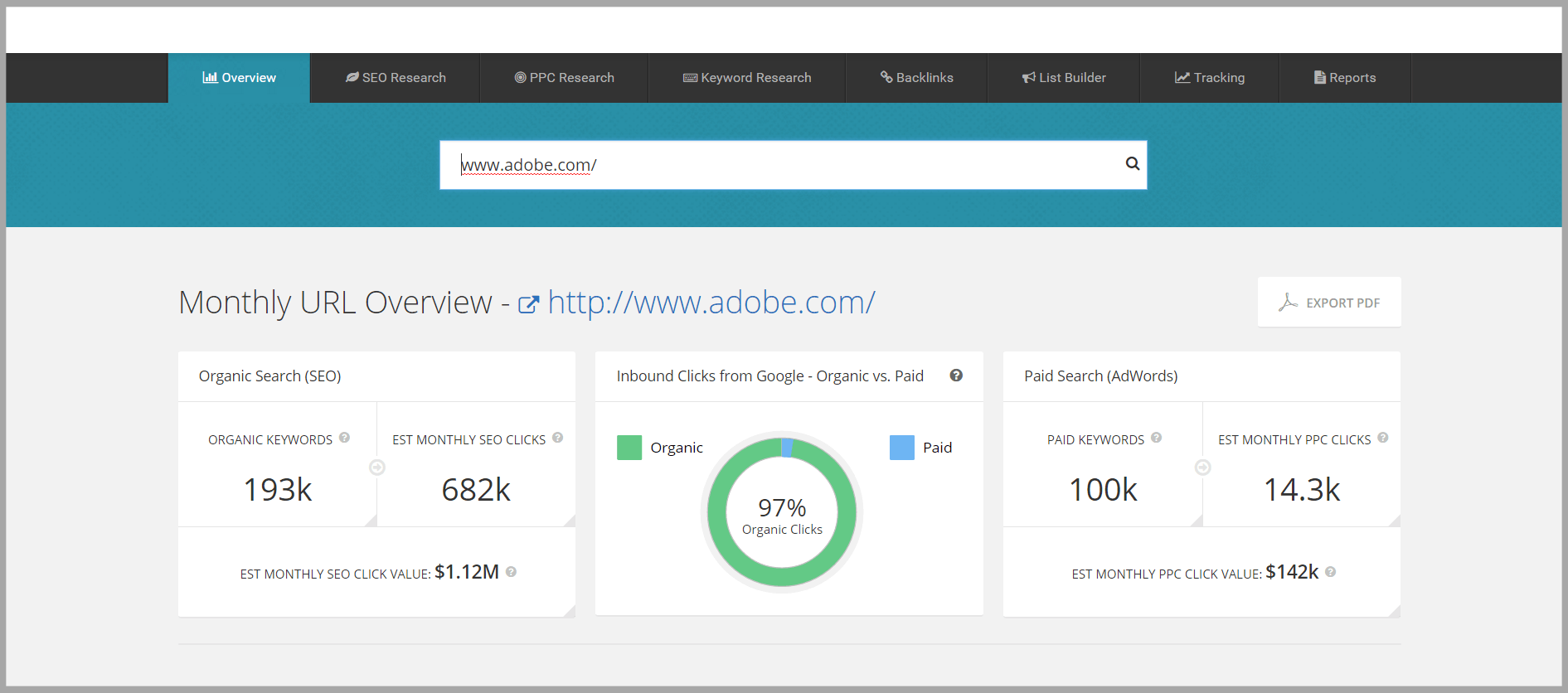The image size is (1568, 693).
Task: Click the search magnifier icon
Action: coord(1132,164)
